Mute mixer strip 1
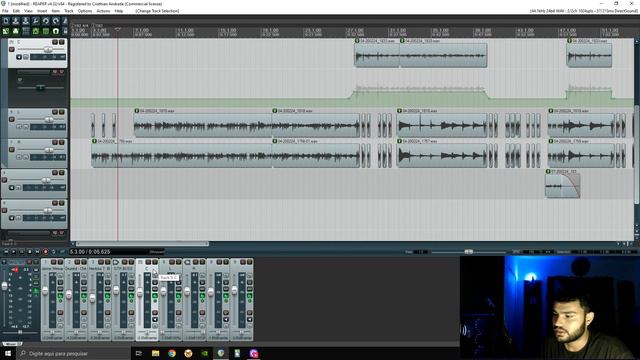The image size is (640, 360). [54, 262]
